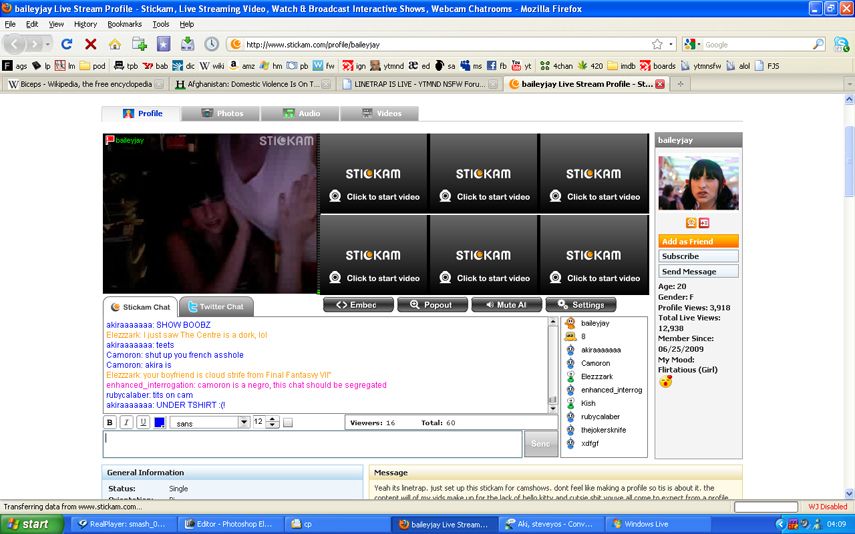Click the Embed button

(358, 305)
